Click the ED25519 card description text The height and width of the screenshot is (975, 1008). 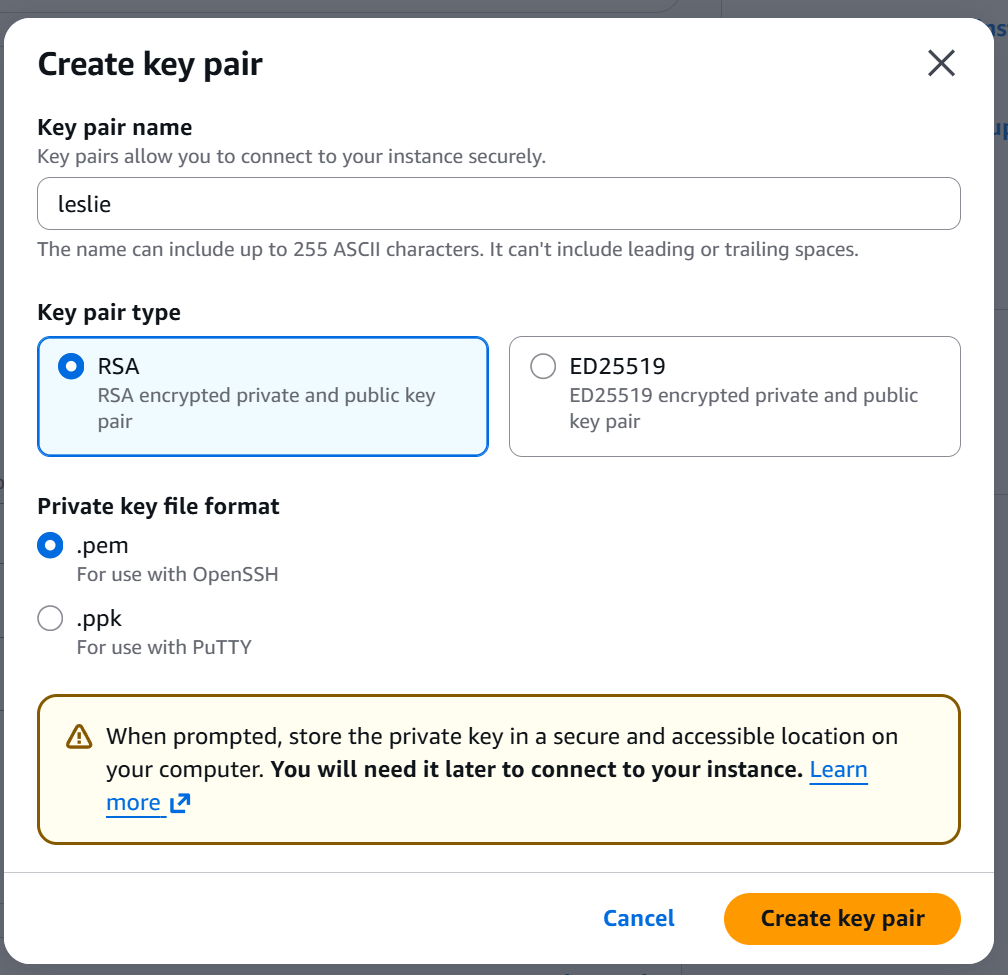pyautogui.click(x=743, y=408)
